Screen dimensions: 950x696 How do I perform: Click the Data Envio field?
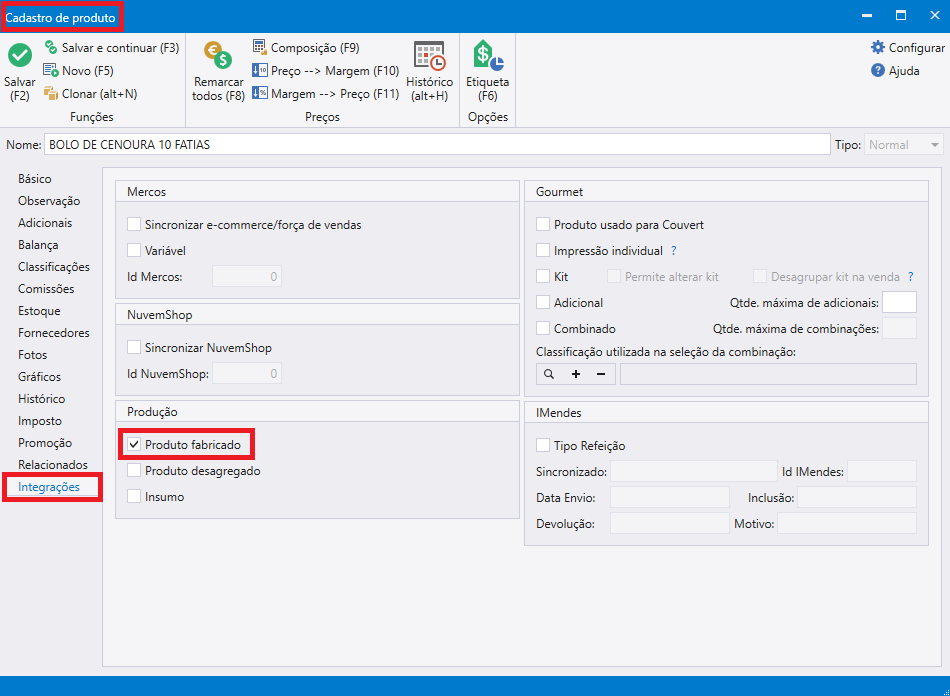click(670, 498)
